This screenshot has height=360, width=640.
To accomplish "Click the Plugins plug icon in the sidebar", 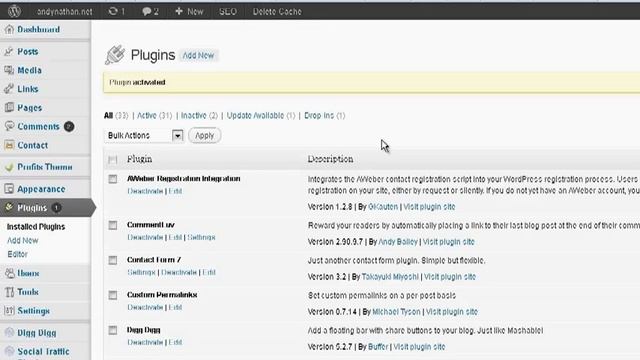I will coord(9,208).
